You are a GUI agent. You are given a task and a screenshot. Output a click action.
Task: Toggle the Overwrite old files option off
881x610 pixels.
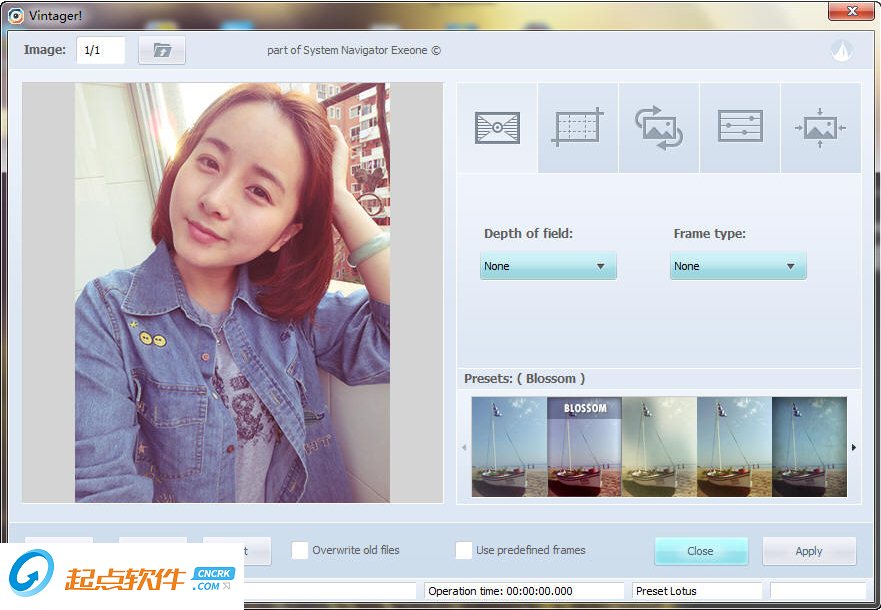click(300, 549)
